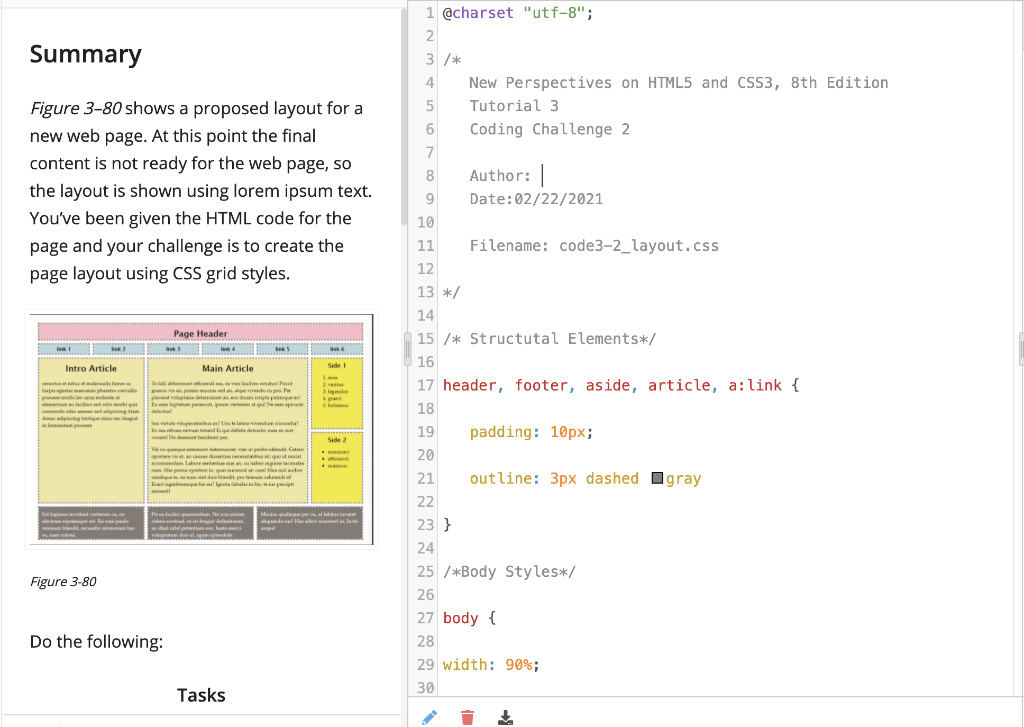Viewport: 1024px width, 727px height.
Task: Click the Figure 3-80 layout thumbnail
Action: coord(200,428)
